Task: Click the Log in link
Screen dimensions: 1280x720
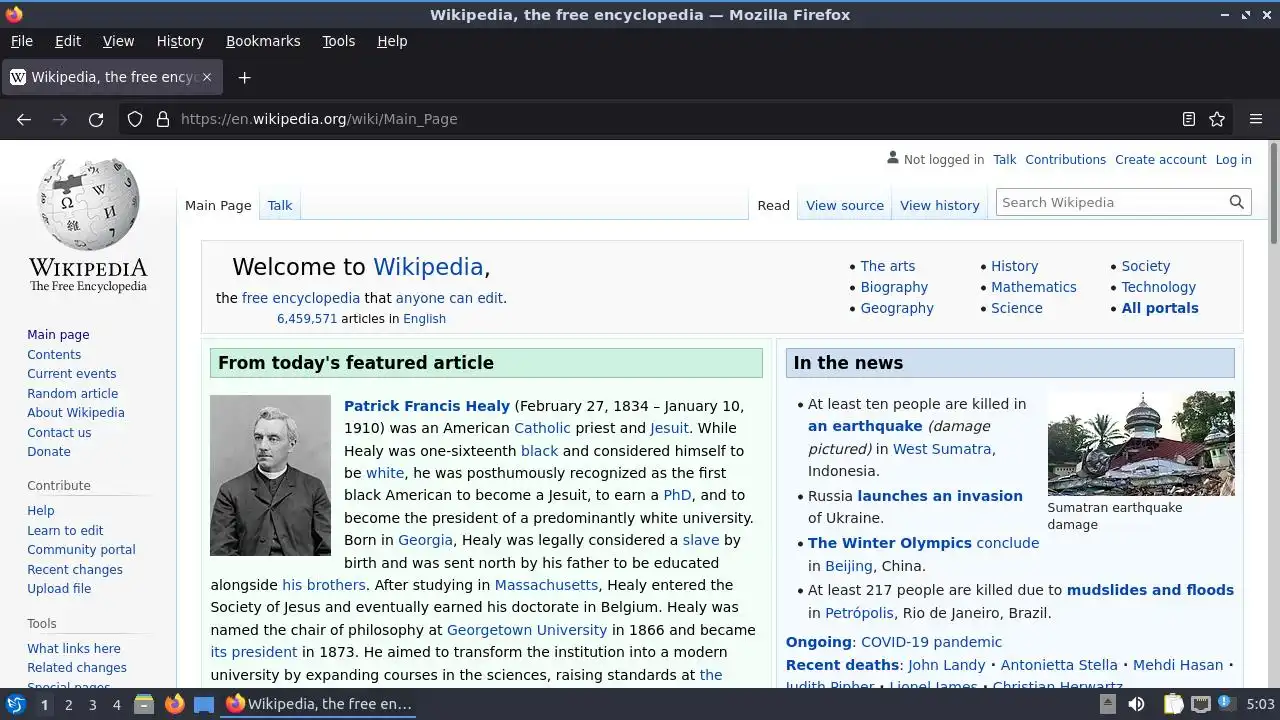Action: click(x=1233, y=159)
